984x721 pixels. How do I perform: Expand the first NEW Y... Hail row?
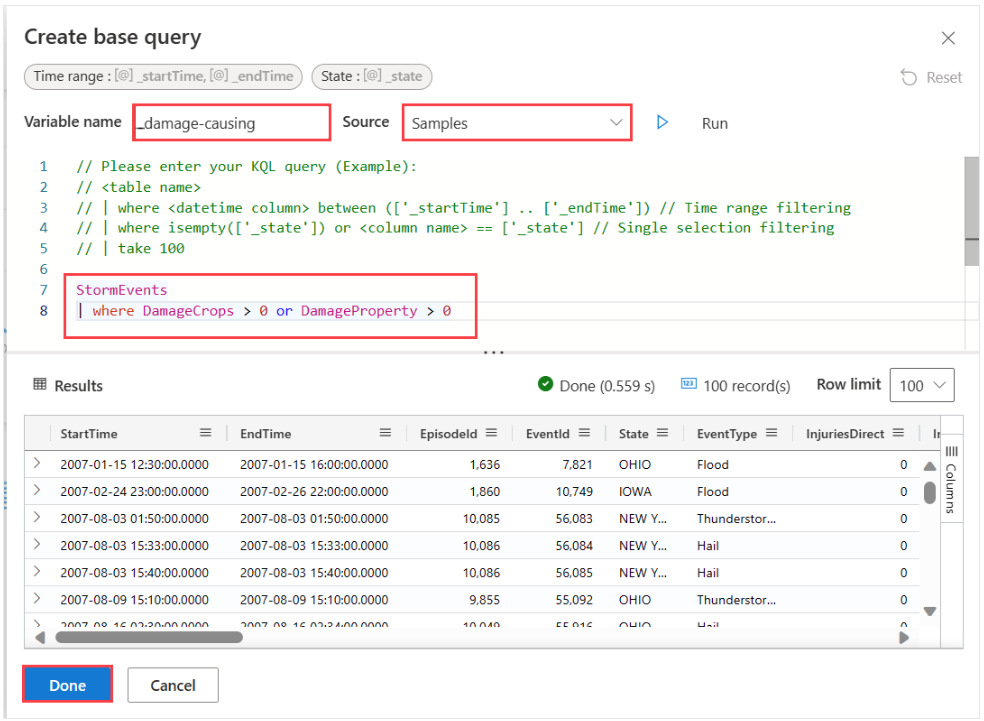point(37,544)
